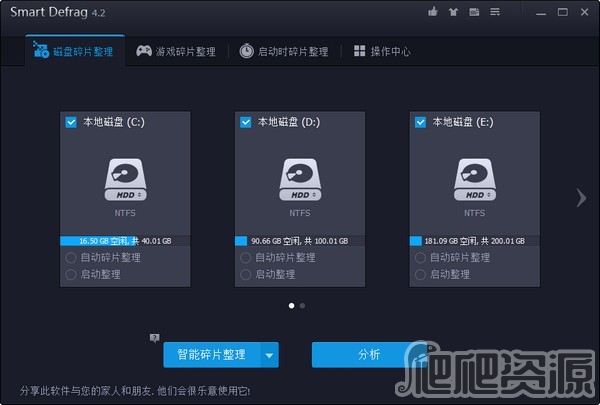Click the E: drive HDD icon

click(x=474, y=180)
